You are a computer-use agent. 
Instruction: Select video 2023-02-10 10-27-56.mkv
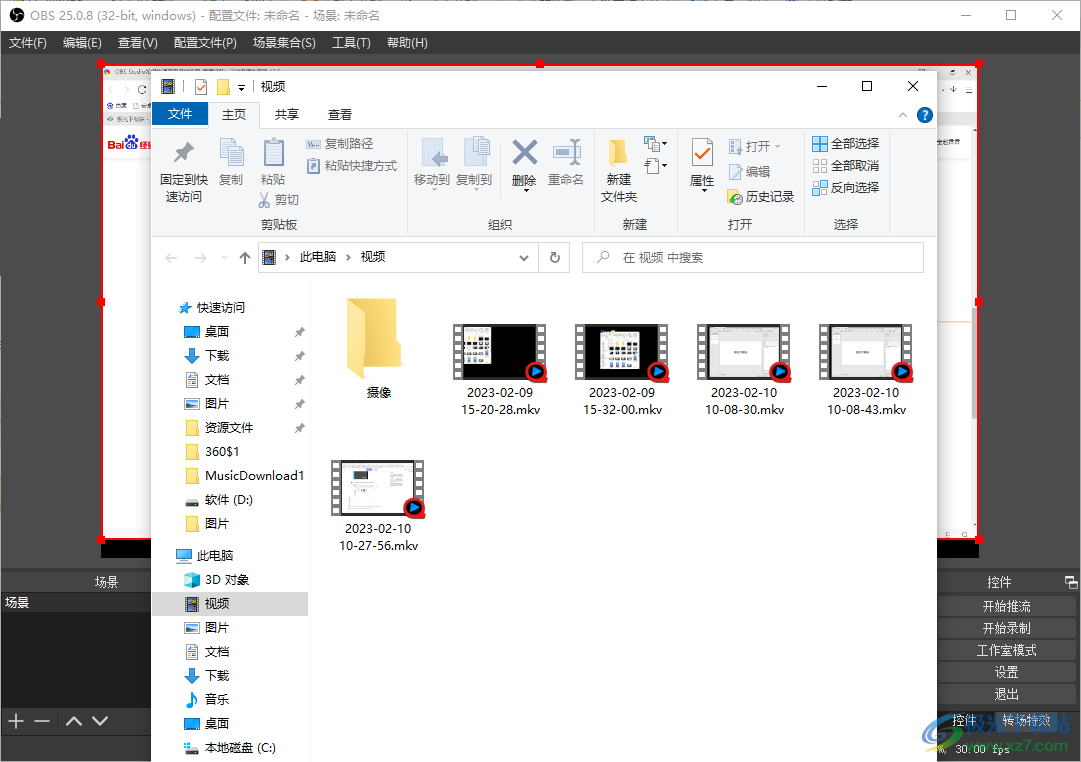click(x=378, y=506)
